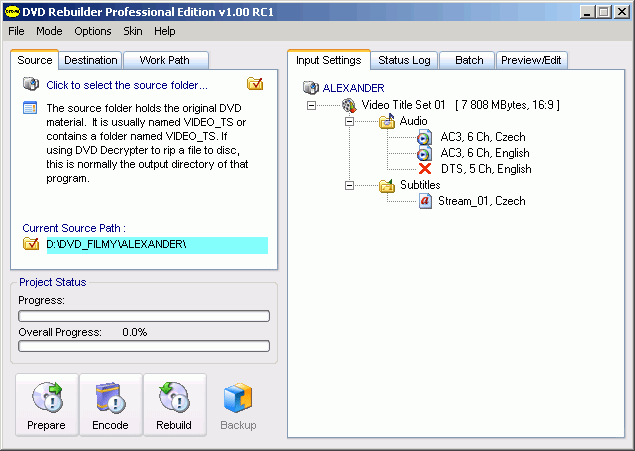Open the Help menu

(164, 31)
